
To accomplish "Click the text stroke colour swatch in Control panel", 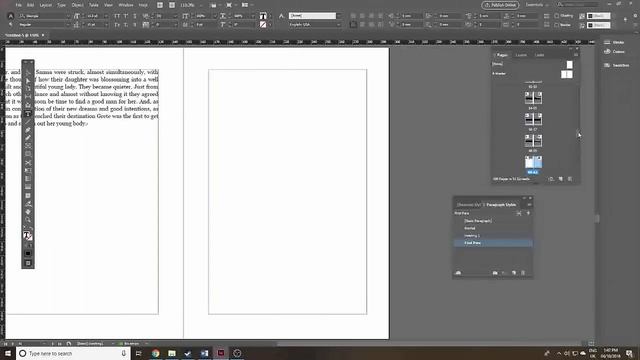I will (263, 25).
